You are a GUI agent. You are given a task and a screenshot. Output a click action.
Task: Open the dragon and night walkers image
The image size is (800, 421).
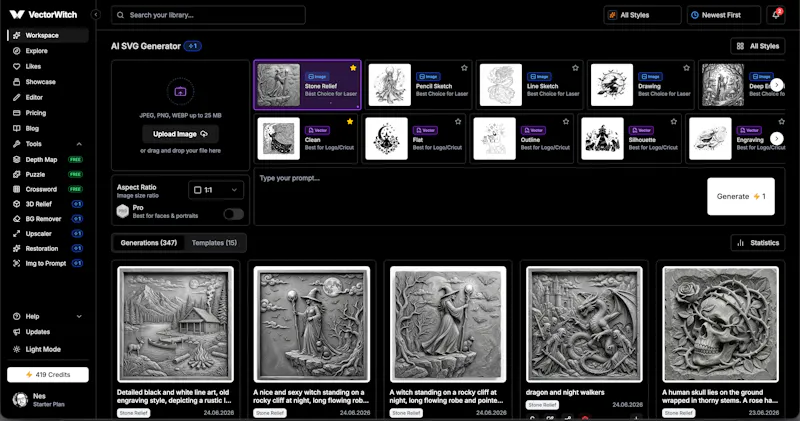coord(584,324)
